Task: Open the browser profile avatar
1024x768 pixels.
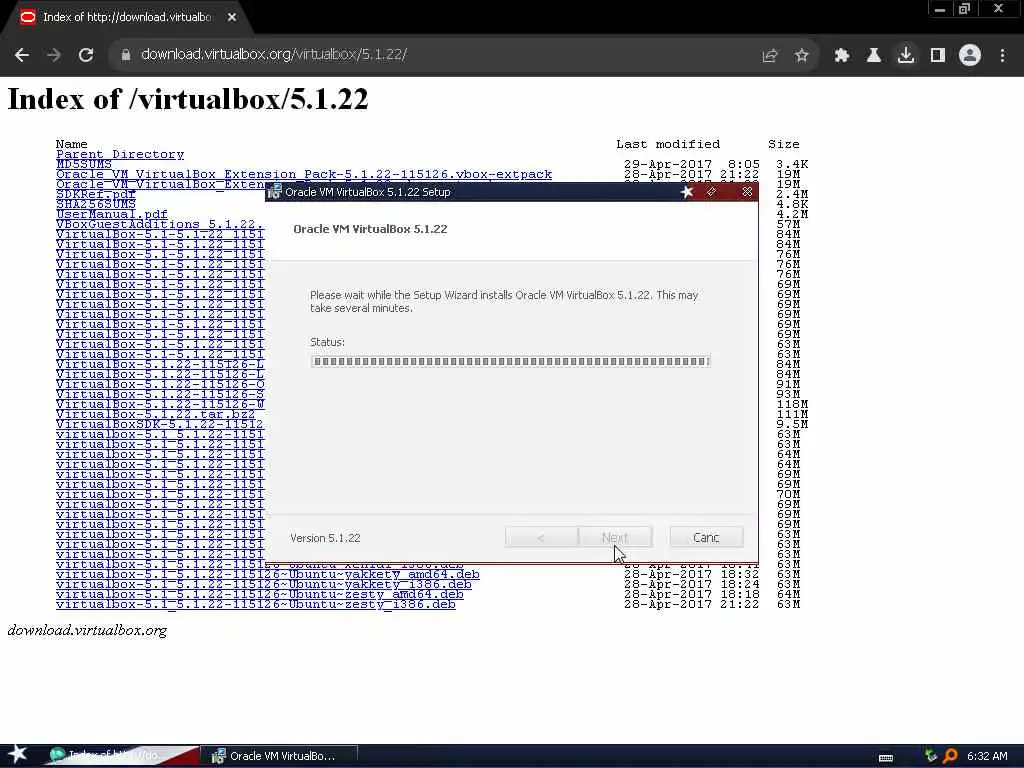Action: click(970, 56)
